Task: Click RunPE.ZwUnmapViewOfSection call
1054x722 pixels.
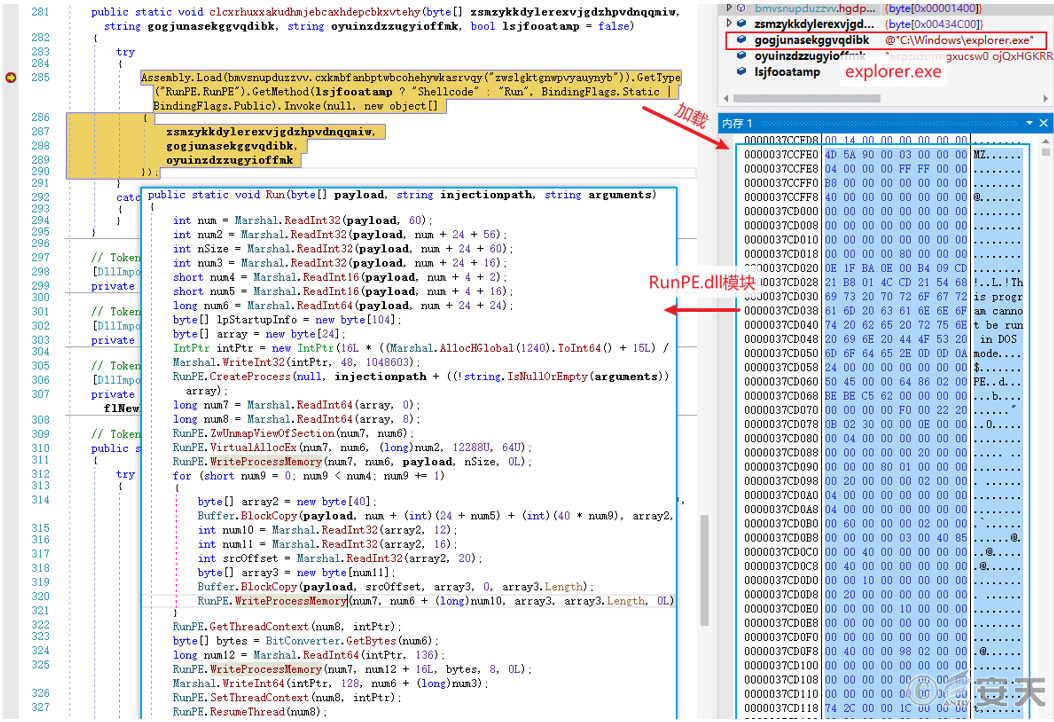Action: 253,434
